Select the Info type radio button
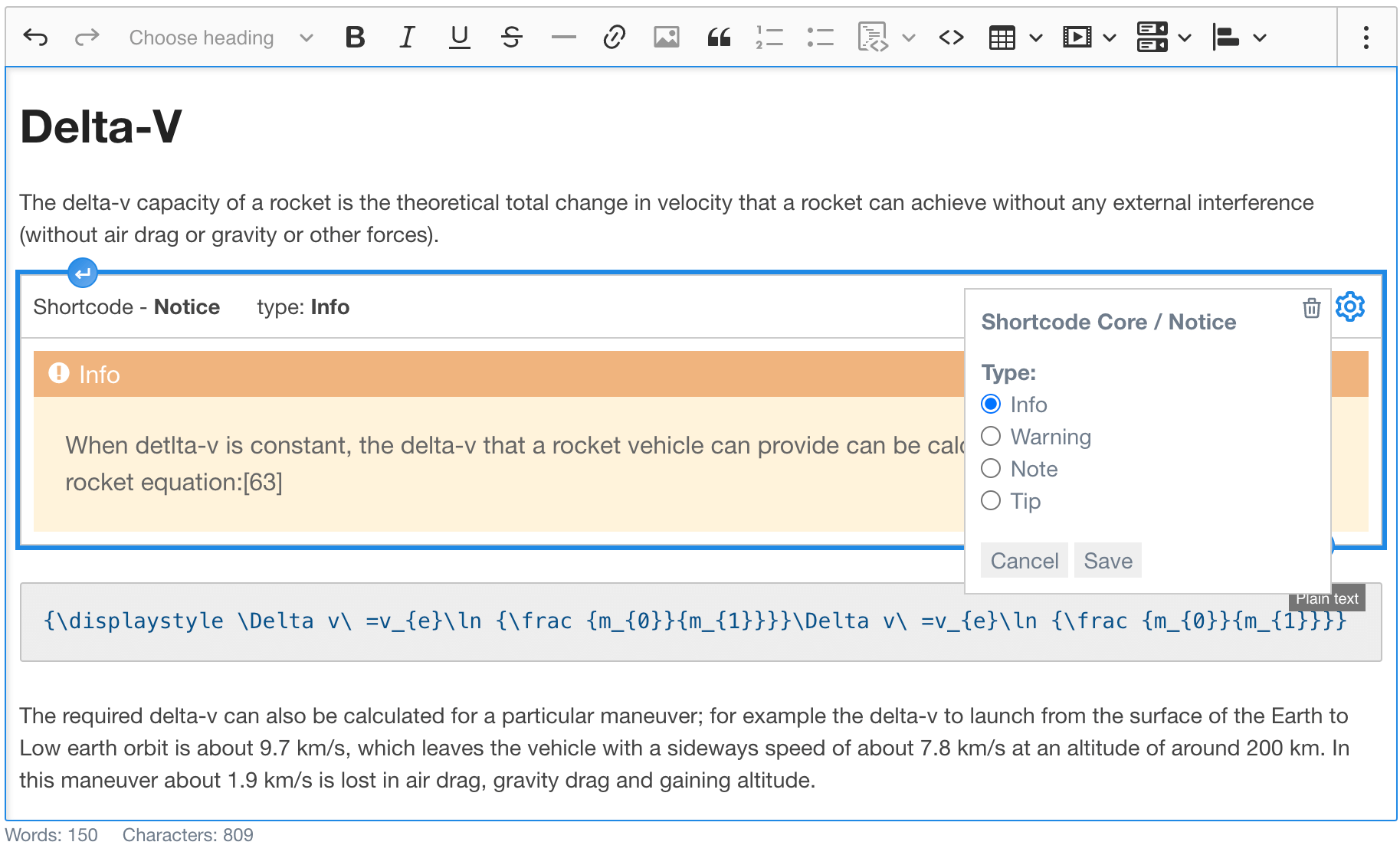 pyautogui.click(x=991, y=404)
